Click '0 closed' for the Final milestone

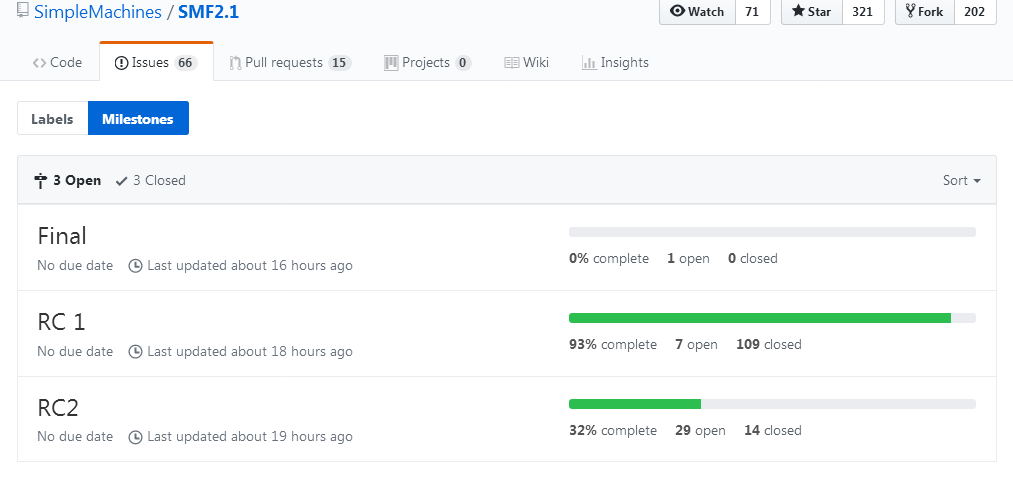pyautogui.click(x=753, y=258)
